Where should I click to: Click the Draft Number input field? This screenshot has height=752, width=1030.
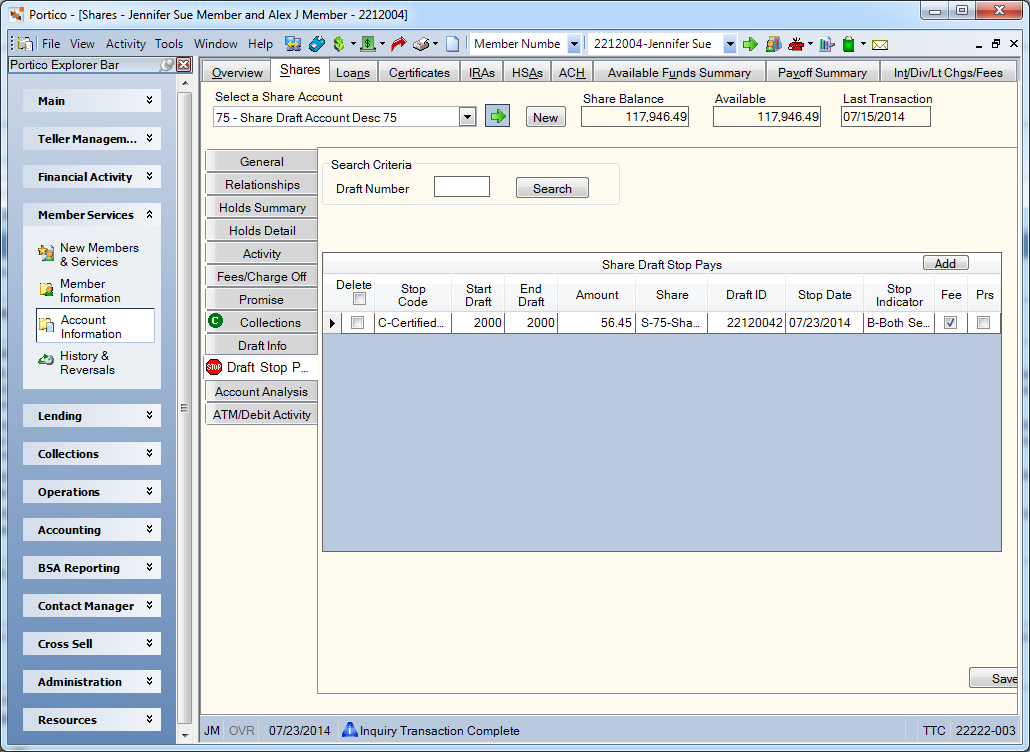coord(462,187)
